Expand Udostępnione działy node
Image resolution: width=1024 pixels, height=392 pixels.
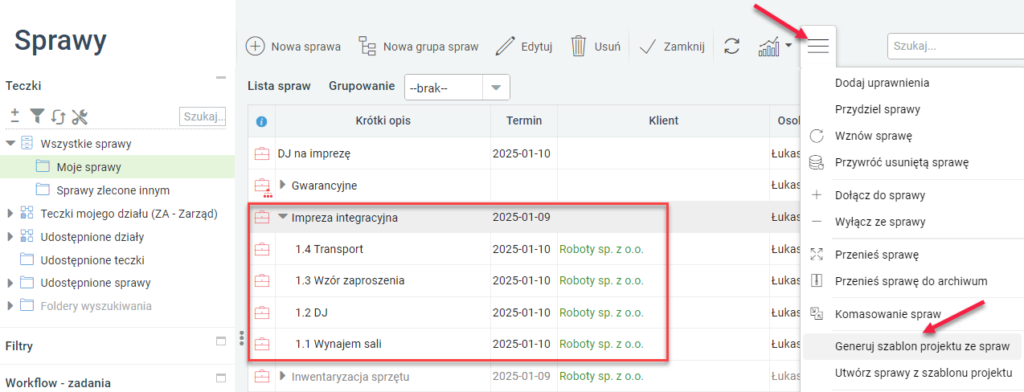click(x=10, y=237)
